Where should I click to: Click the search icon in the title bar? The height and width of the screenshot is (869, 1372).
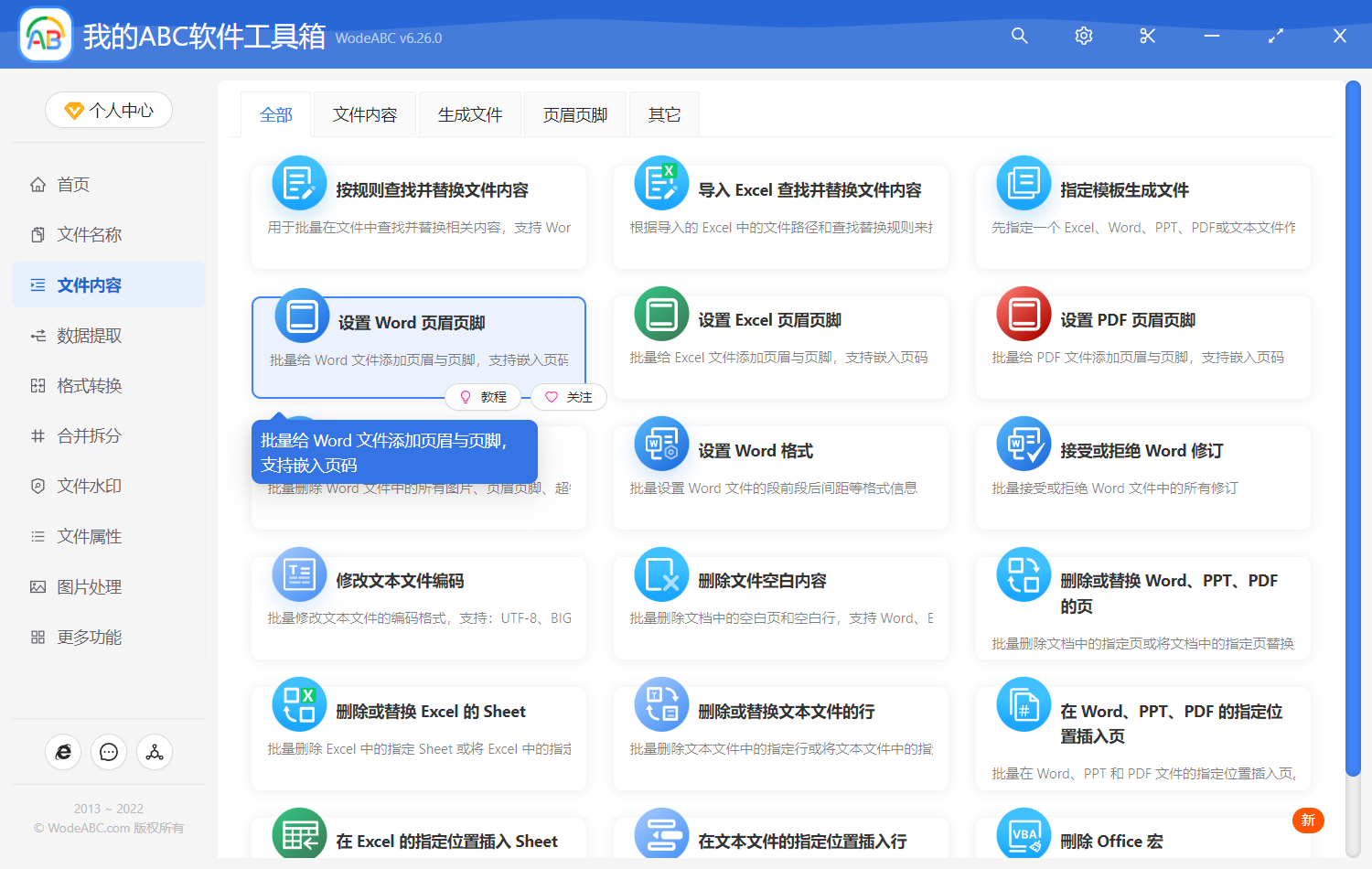click(1019, 36)
